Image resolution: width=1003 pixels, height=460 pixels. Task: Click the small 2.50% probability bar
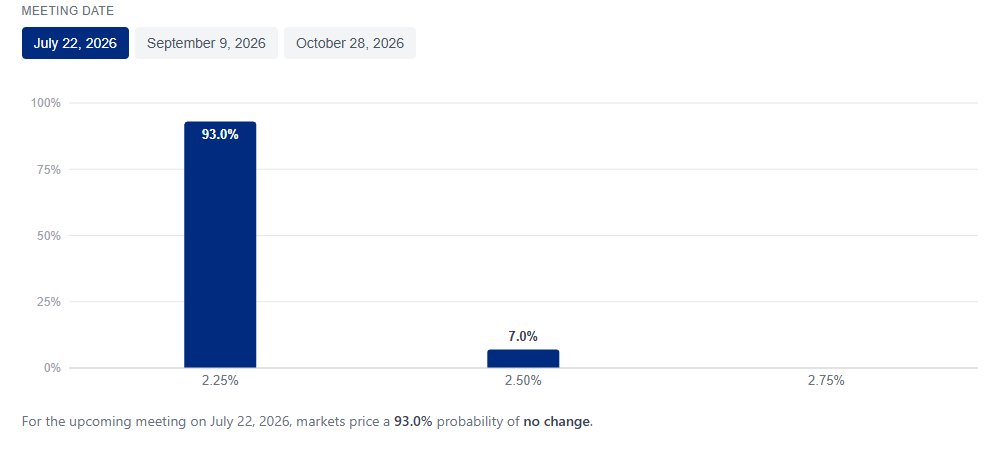coord(523,358)
